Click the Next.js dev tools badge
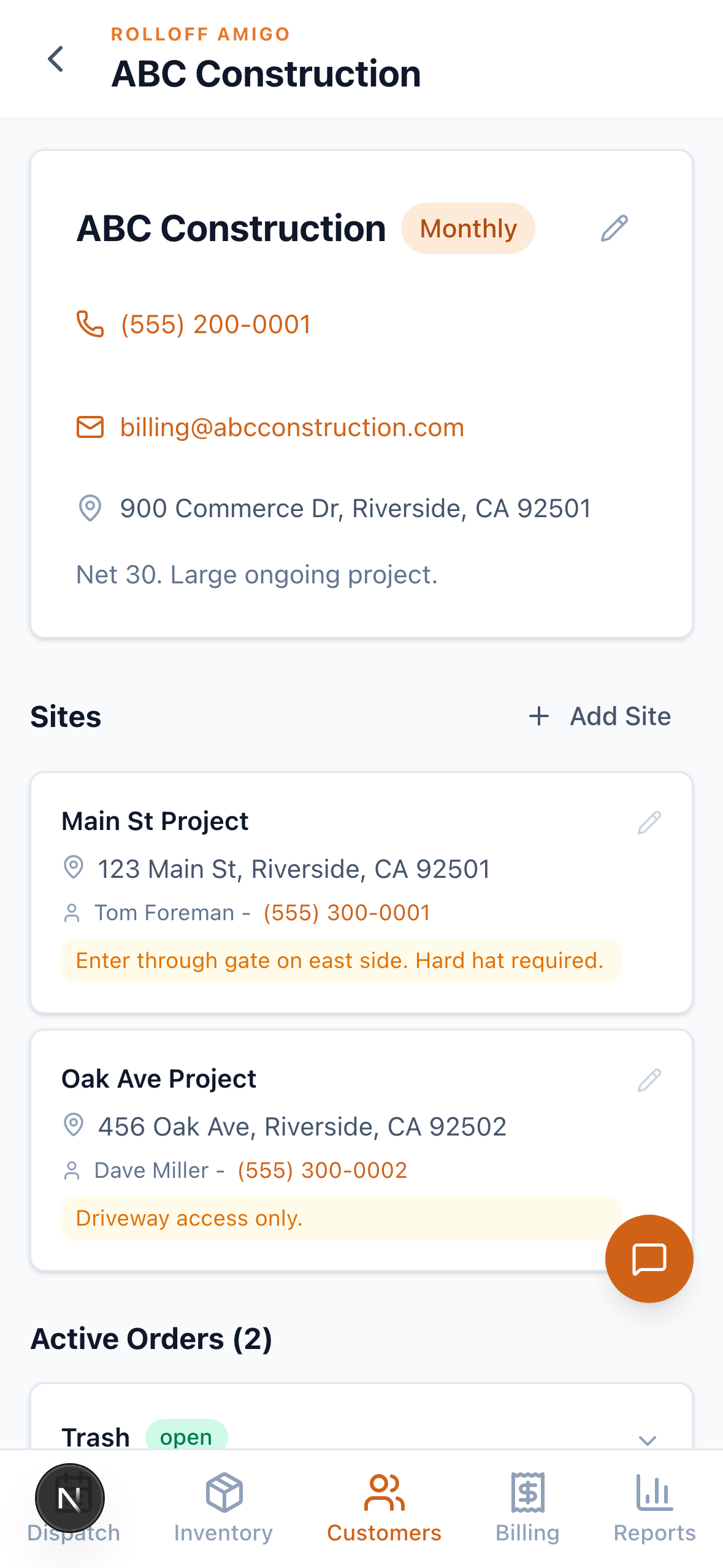 tap(70, 1498)
